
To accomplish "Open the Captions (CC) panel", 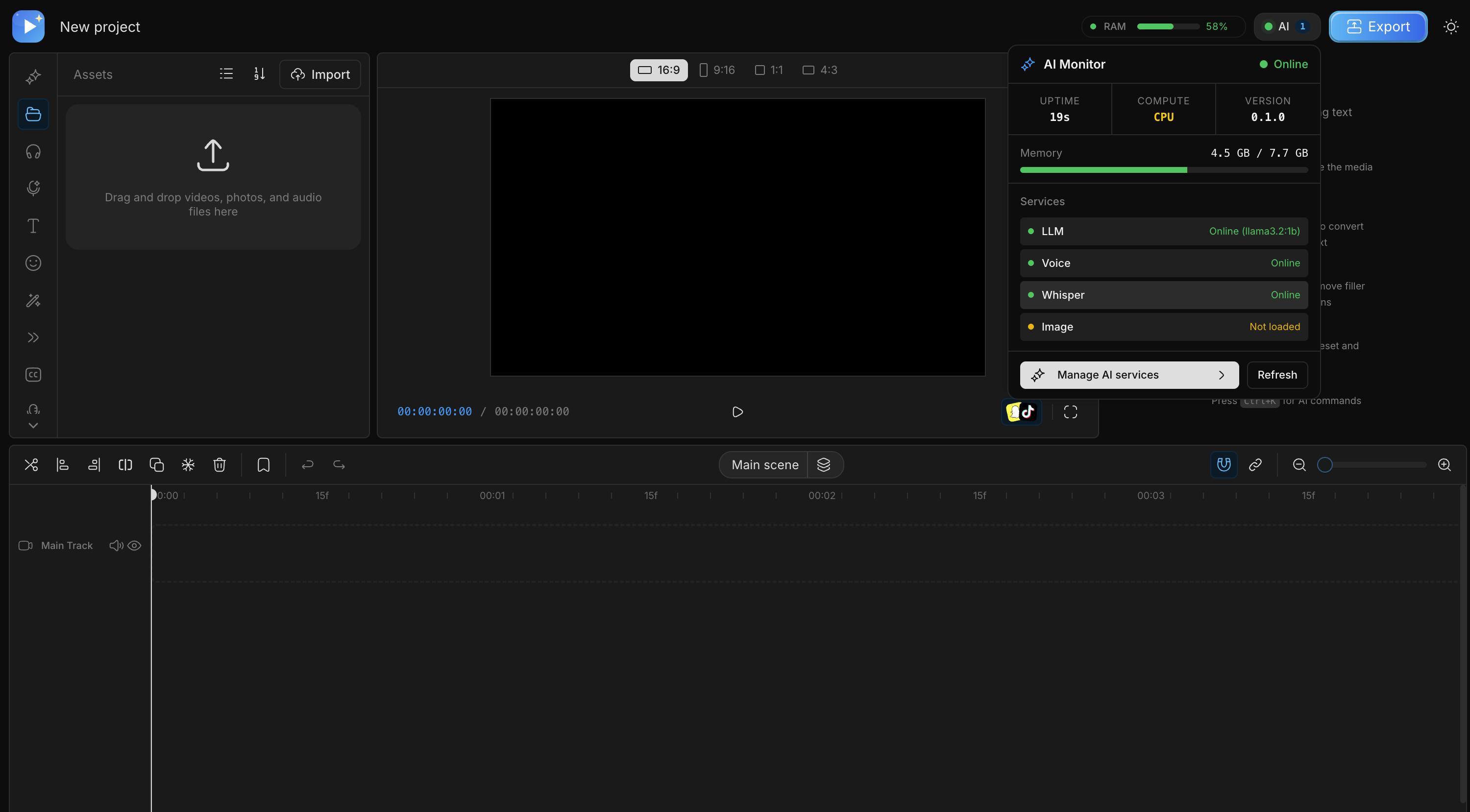I will tap(32, 375).
